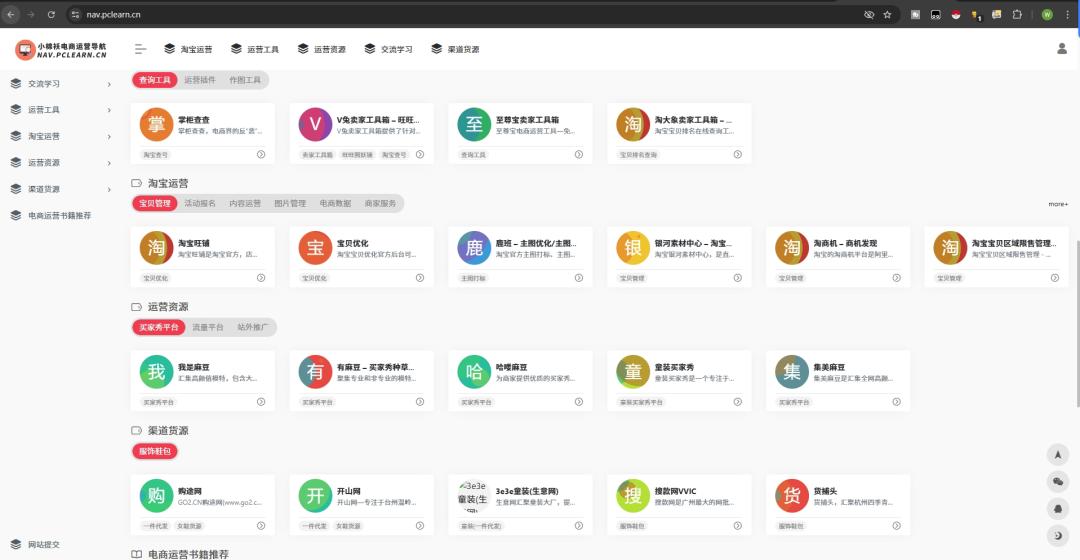This screenshot has width=1080, height=560.
Task: Open the 货捕头 card icon
Action: point(792,496)
